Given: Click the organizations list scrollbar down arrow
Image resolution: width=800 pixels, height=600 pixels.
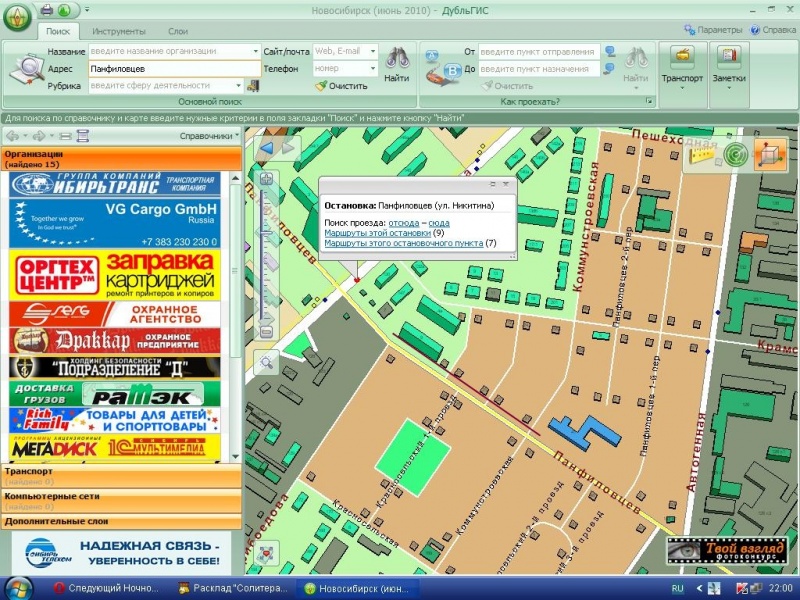Looking at the screenshot, I should click(235, 456).
